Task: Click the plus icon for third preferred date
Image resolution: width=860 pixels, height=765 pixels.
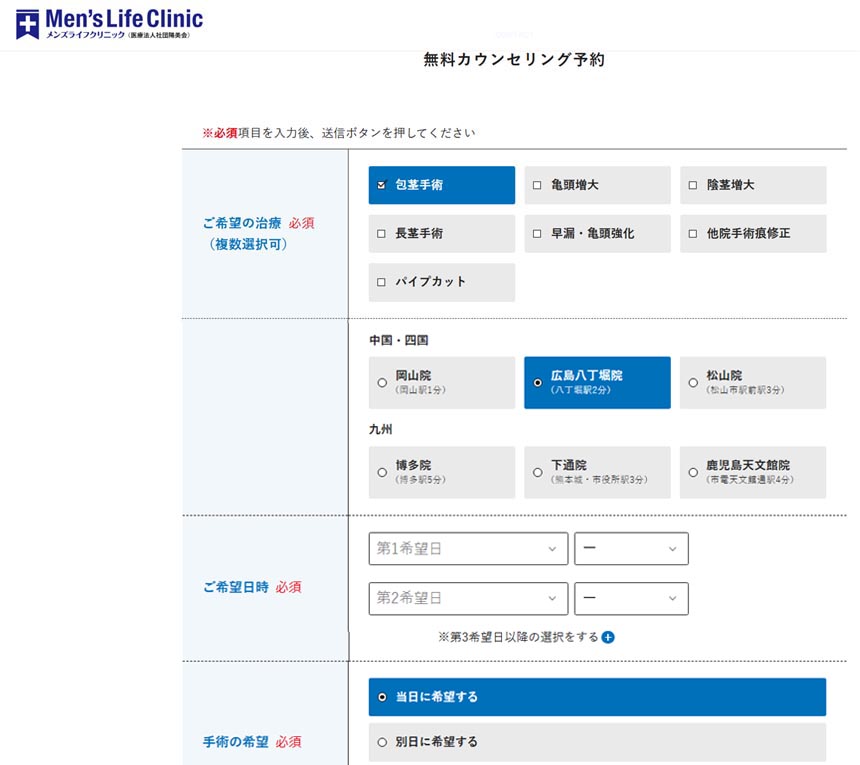Action: (x=608, y=637)
